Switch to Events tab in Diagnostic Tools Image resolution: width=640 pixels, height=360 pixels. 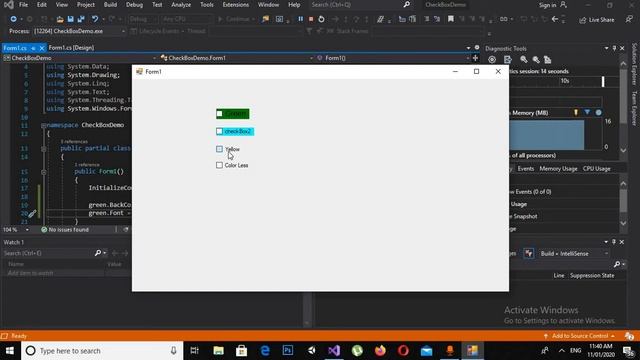pyautogui.click(x=526, y=169)
